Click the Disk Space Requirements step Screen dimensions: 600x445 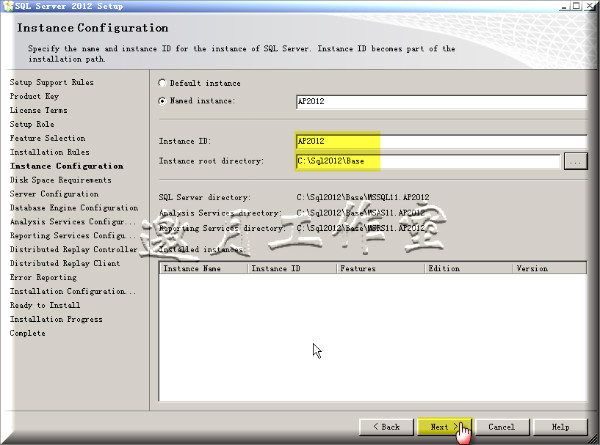coord(61,180)
